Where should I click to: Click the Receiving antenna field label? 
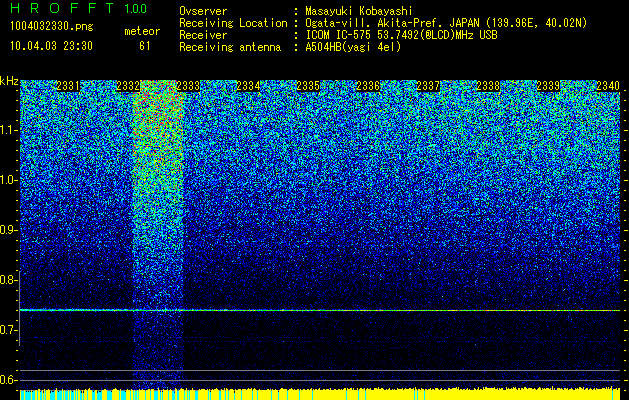click(230, 47)
